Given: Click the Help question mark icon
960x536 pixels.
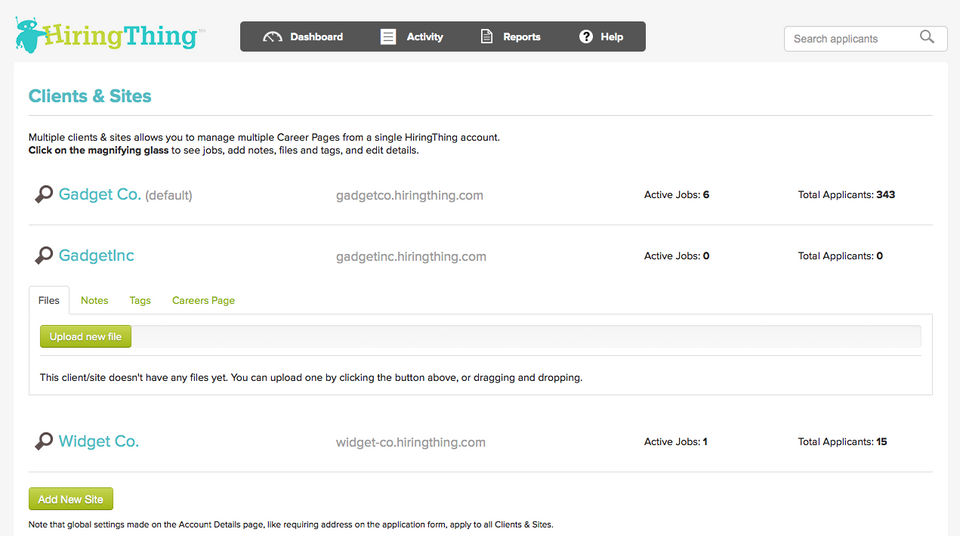Looking at the screenshot, I should (586, 37).
